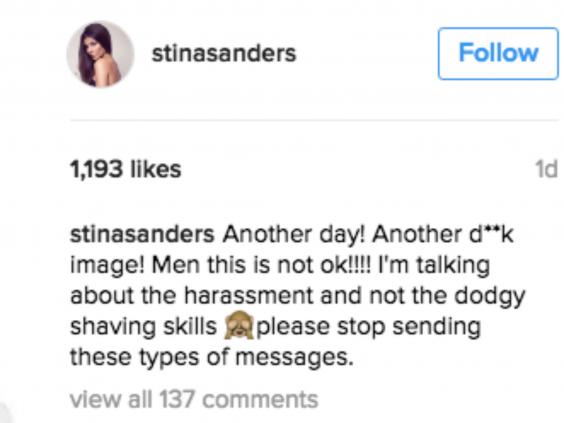Click the word 'dodgy' in the caption
This screenshot has width=564, height=423.
[x=490, y=297]
